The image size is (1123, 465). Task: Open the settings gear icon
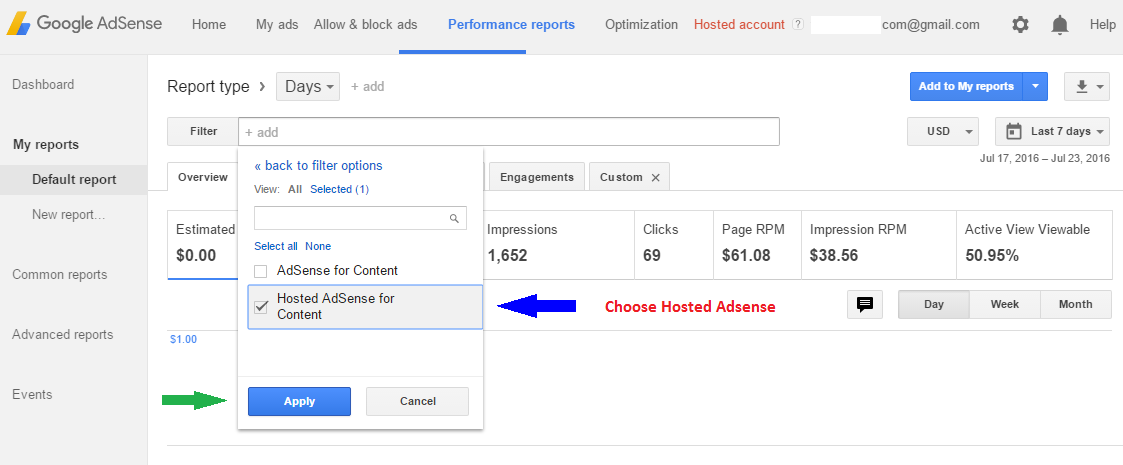(x=1020, y=24)
